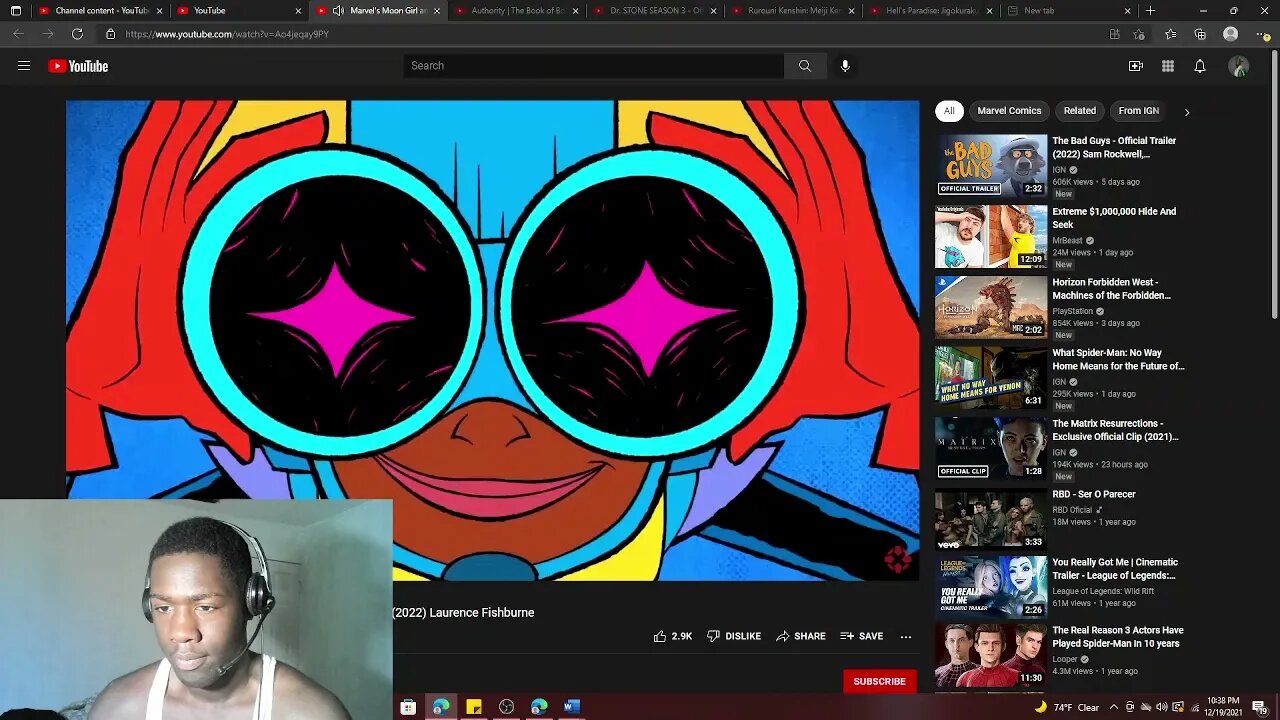The image size is (1280, 720).
Task: Share the video
Action: coord(801,636)
